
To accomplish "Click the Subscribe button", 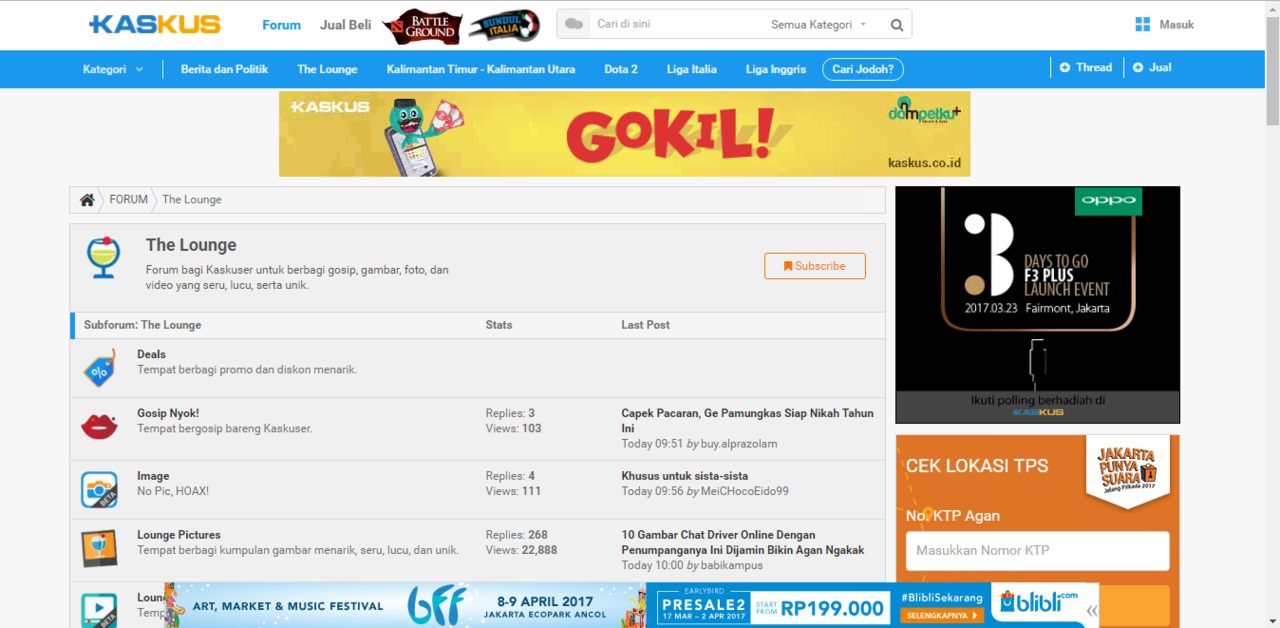I will (815, 266).
